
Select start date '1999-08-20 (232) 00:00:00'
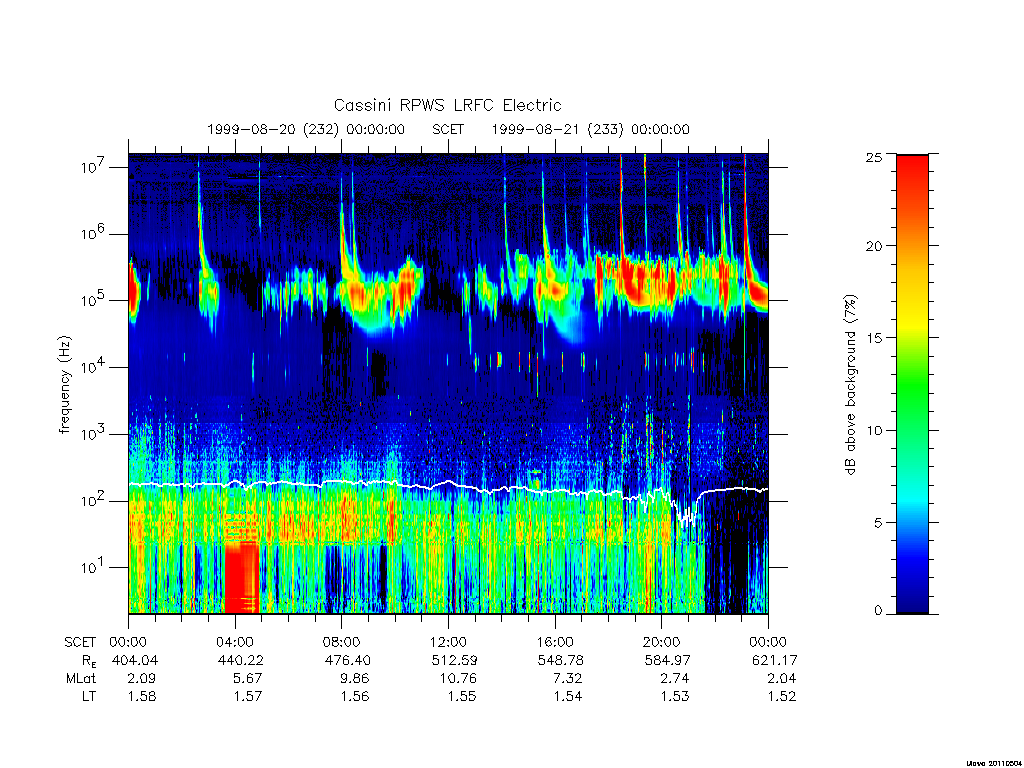point(306,129)
